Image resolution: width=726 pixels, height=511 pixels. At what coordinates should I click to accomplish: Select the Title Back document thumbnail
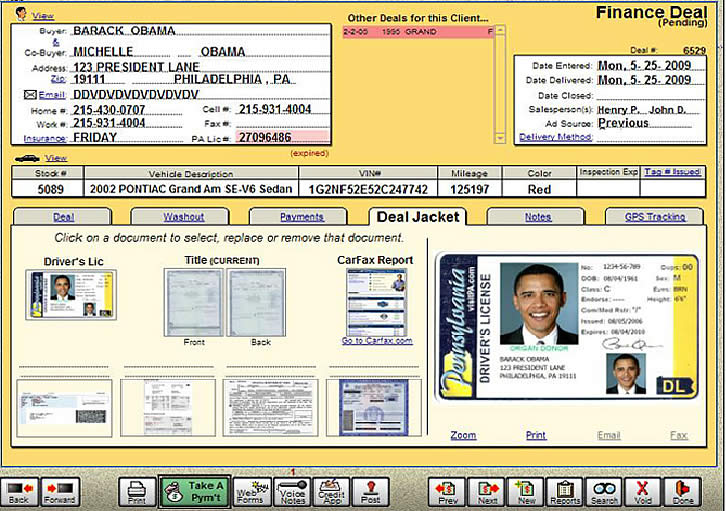coord(256,302)
